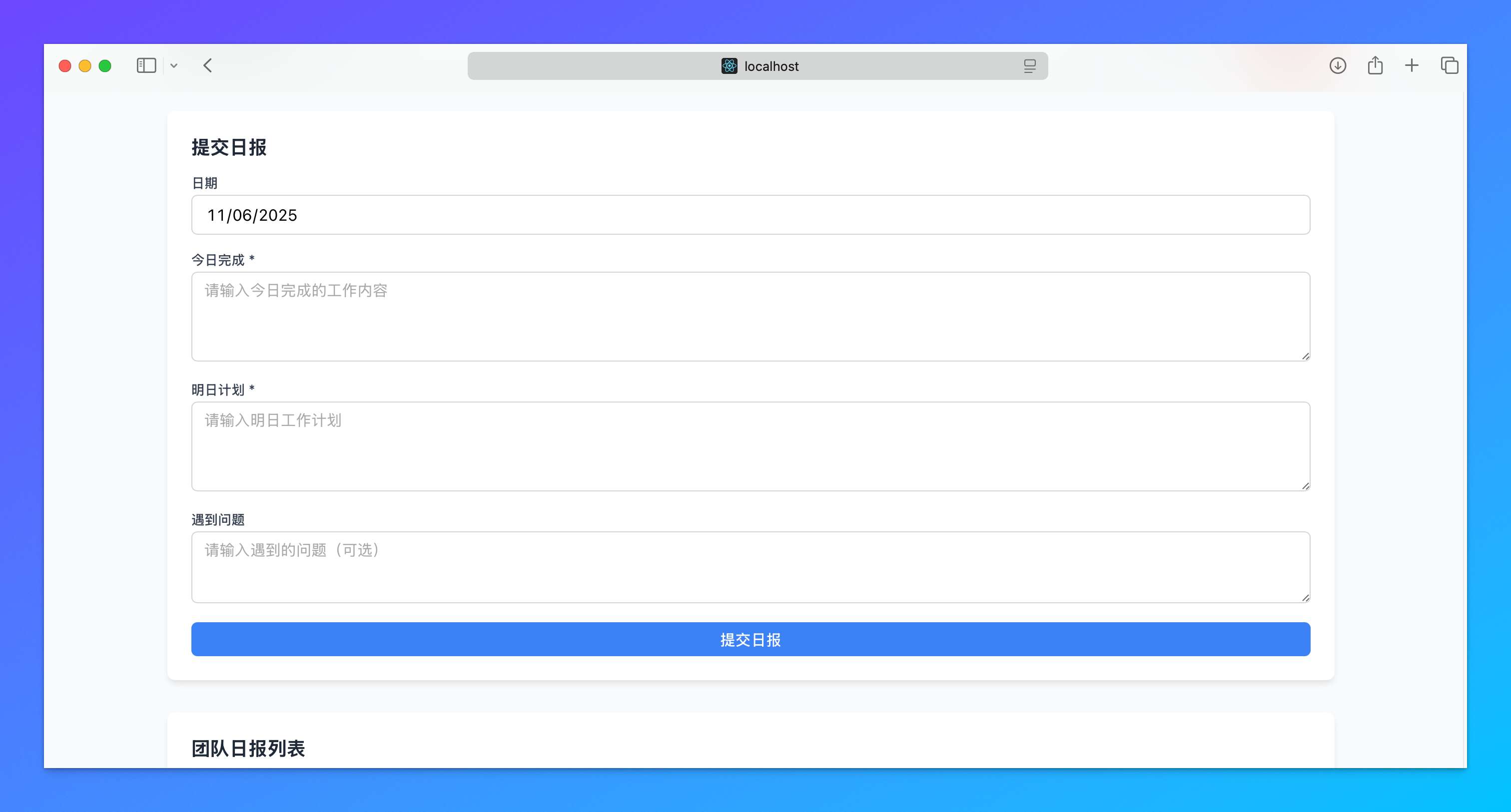Show downloads via the download icon
Viewport: 1511px width, 812px height.
1338,65
